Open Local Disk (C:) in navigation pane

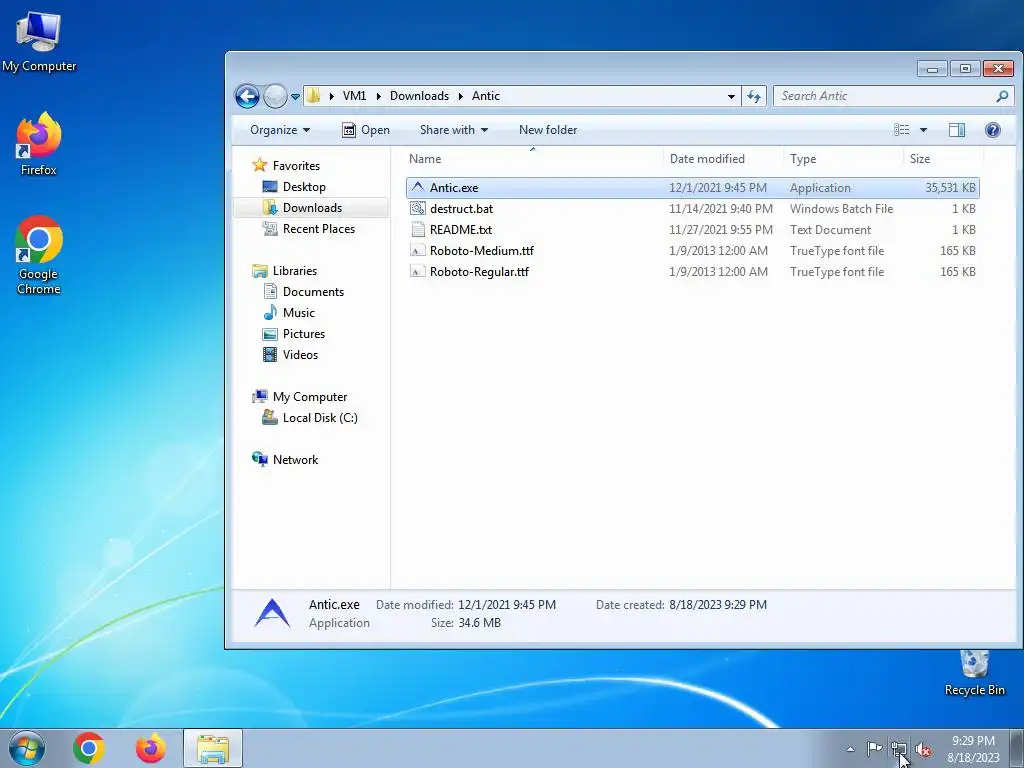(320, 418)
